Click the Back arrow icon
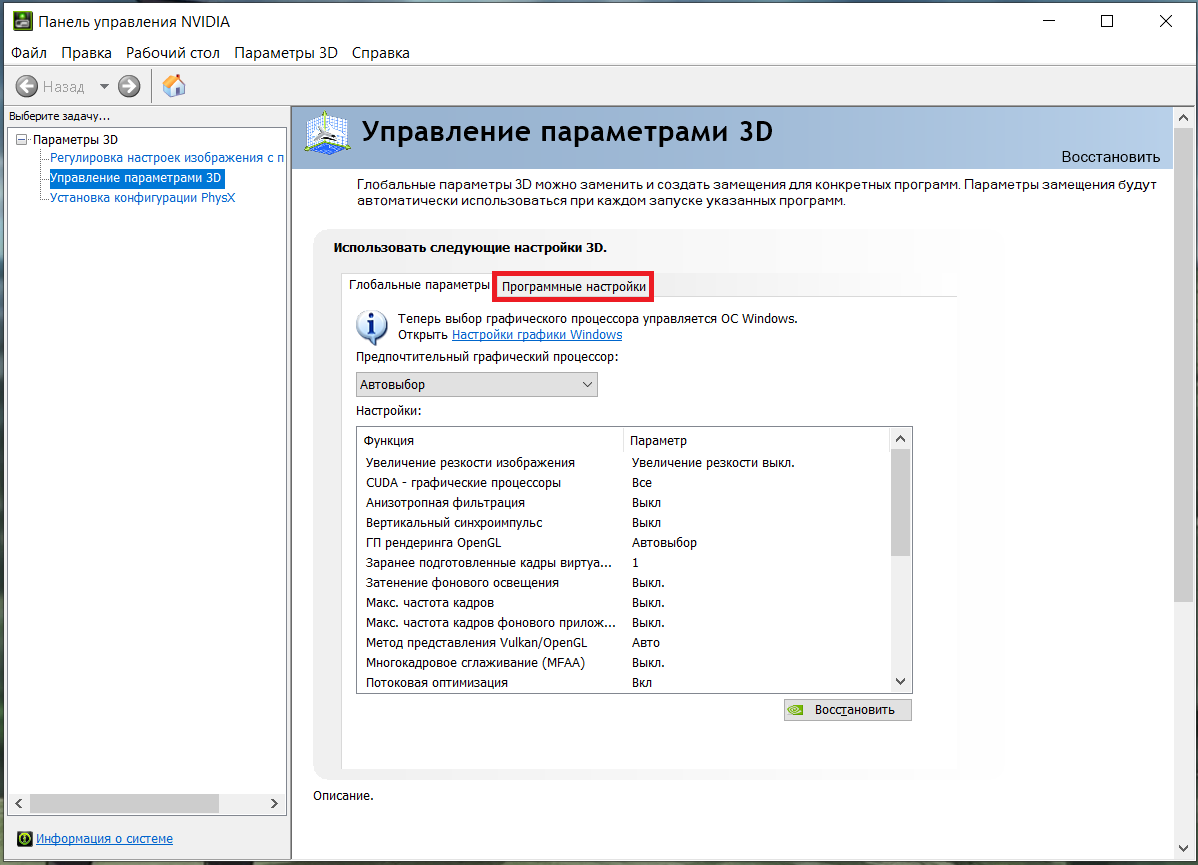This screenshot has width=1198, height=865. coord(27,86)
